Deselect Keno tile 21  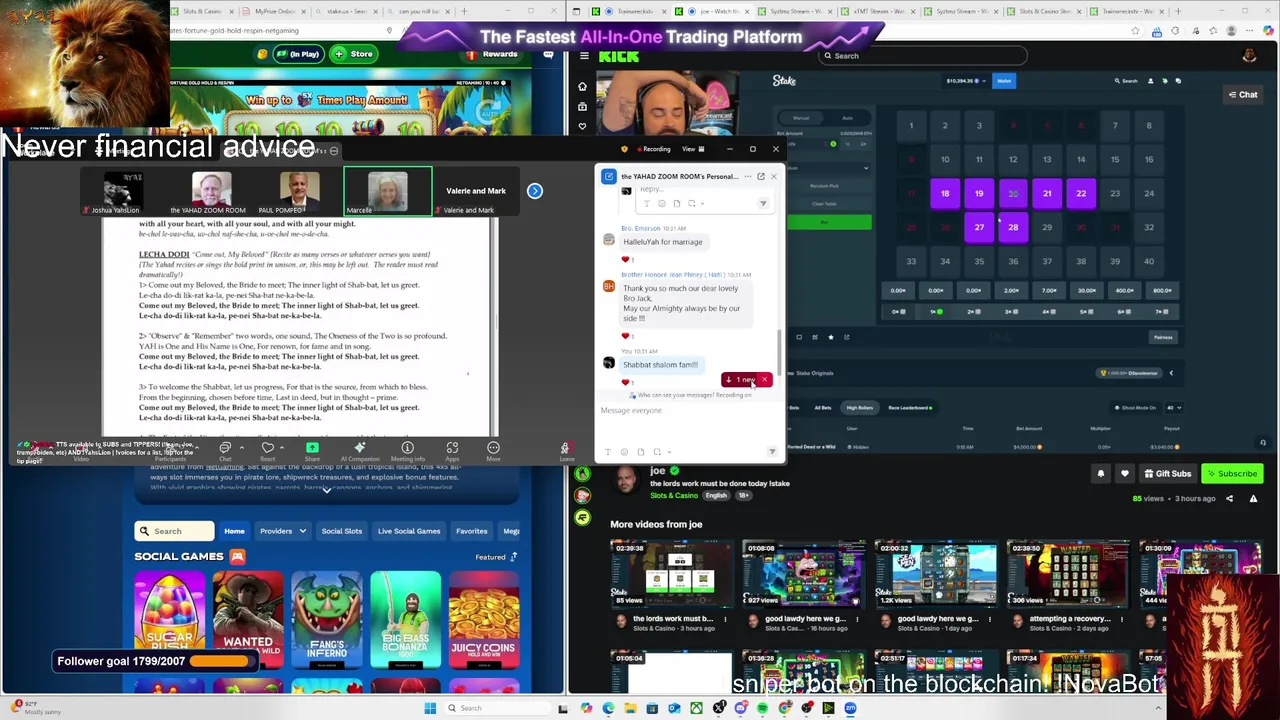1047,193
